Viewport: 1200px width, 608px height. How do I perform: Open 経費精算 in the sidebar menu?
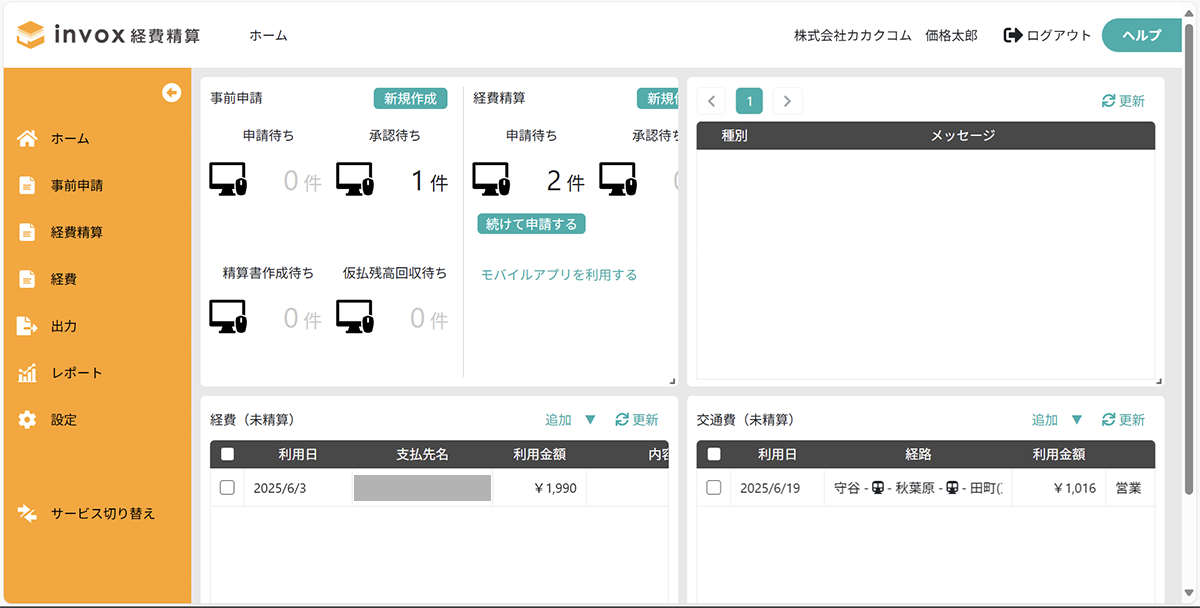(x=76, y=232)
